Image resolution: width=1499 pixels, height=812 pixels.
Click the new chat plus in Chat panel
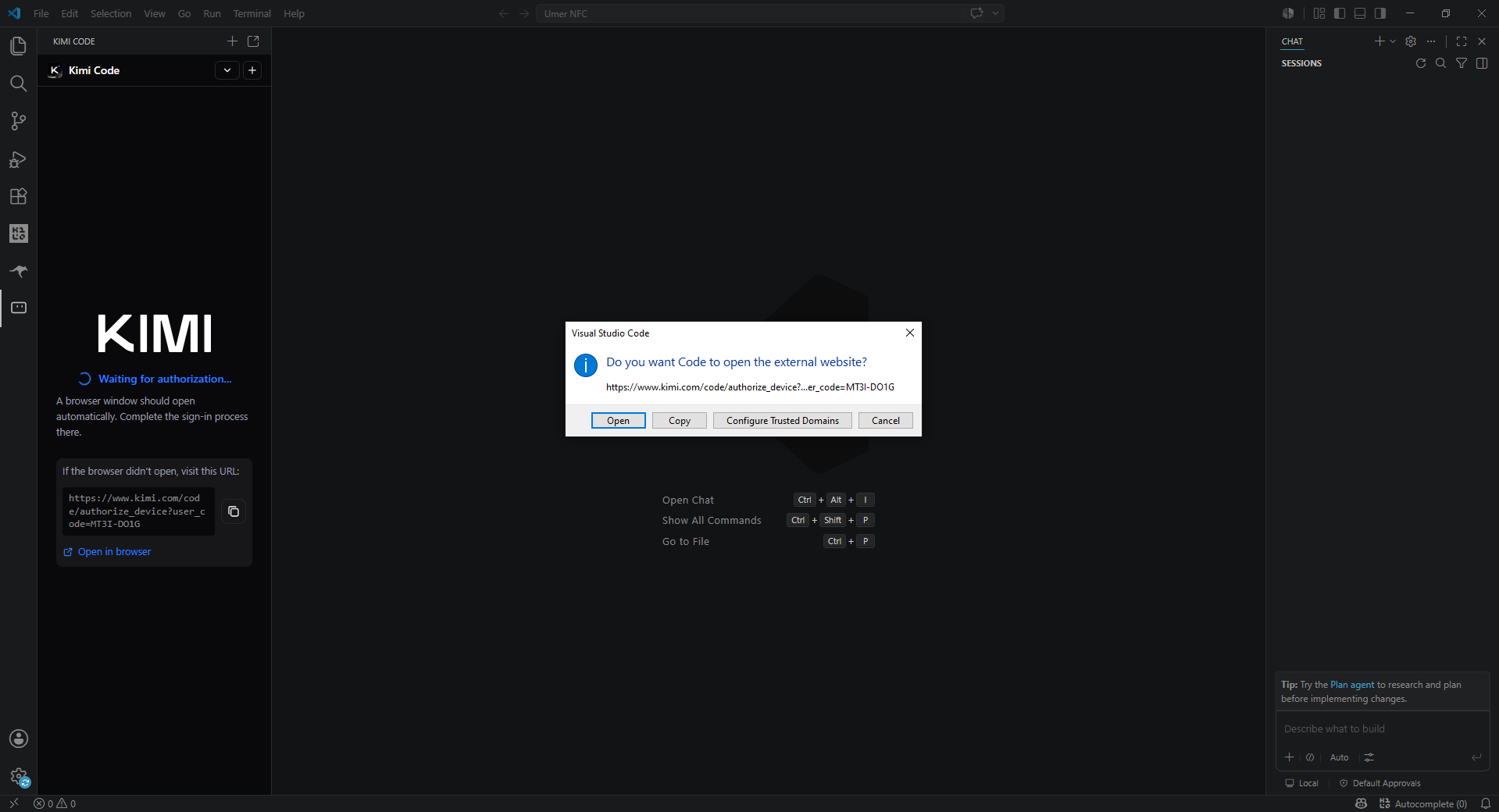[1379, 41]
